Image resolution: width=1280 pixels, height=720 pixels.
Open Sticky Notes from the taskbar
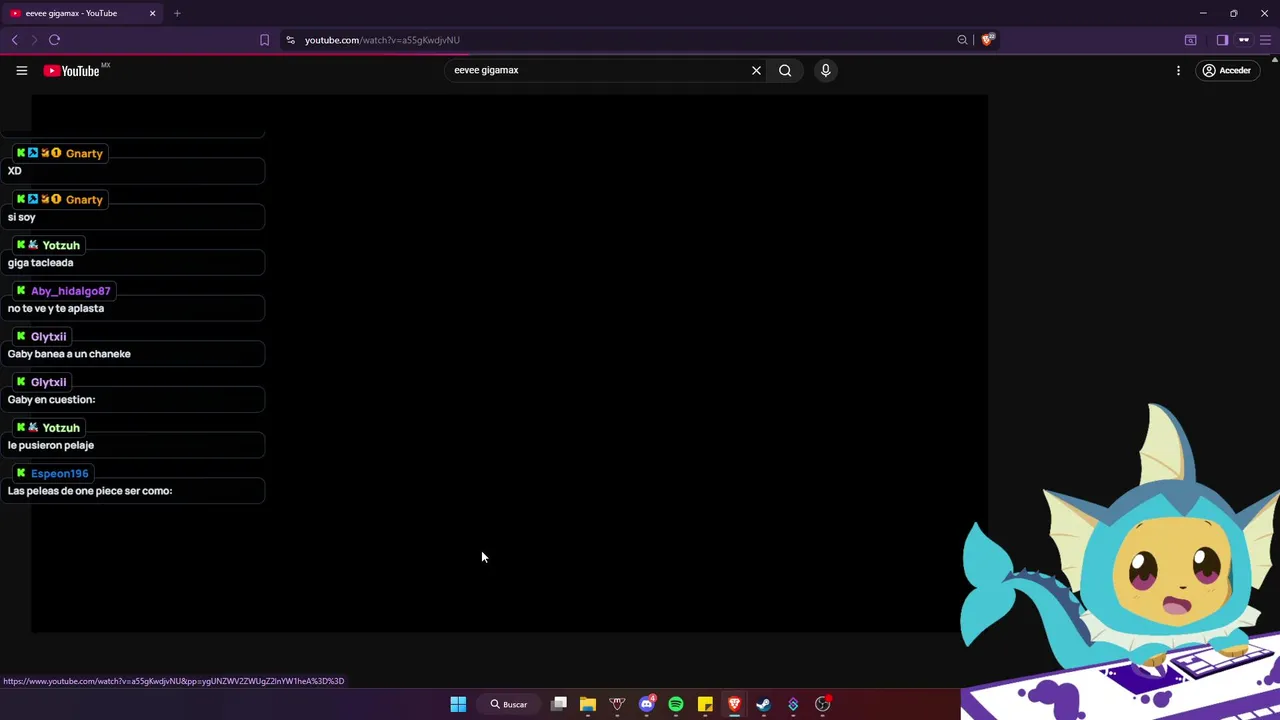click(x=705, y=704)
